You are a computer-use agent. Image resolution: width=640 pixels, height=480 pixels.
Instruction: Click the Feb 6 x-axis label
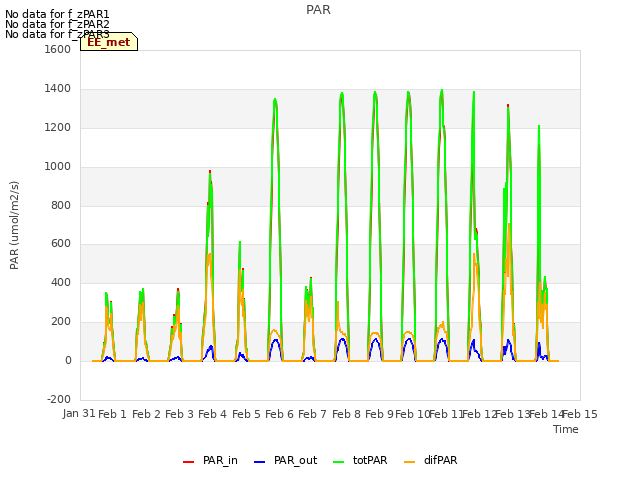tap(280, 414)
